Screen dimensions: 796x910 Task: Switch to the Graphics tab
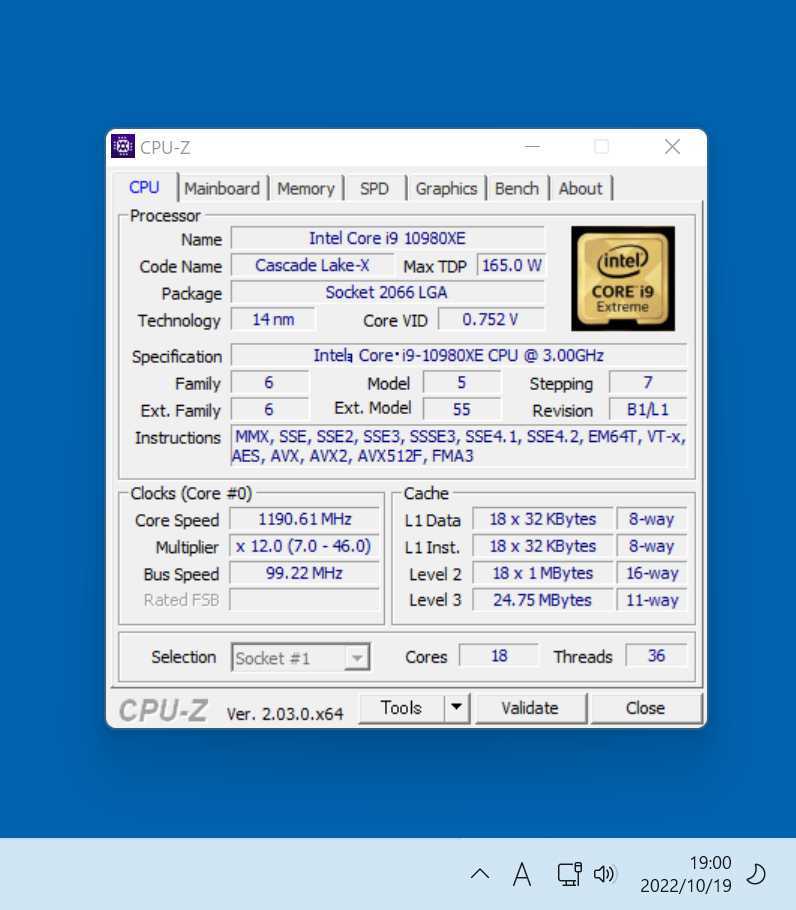446,189
